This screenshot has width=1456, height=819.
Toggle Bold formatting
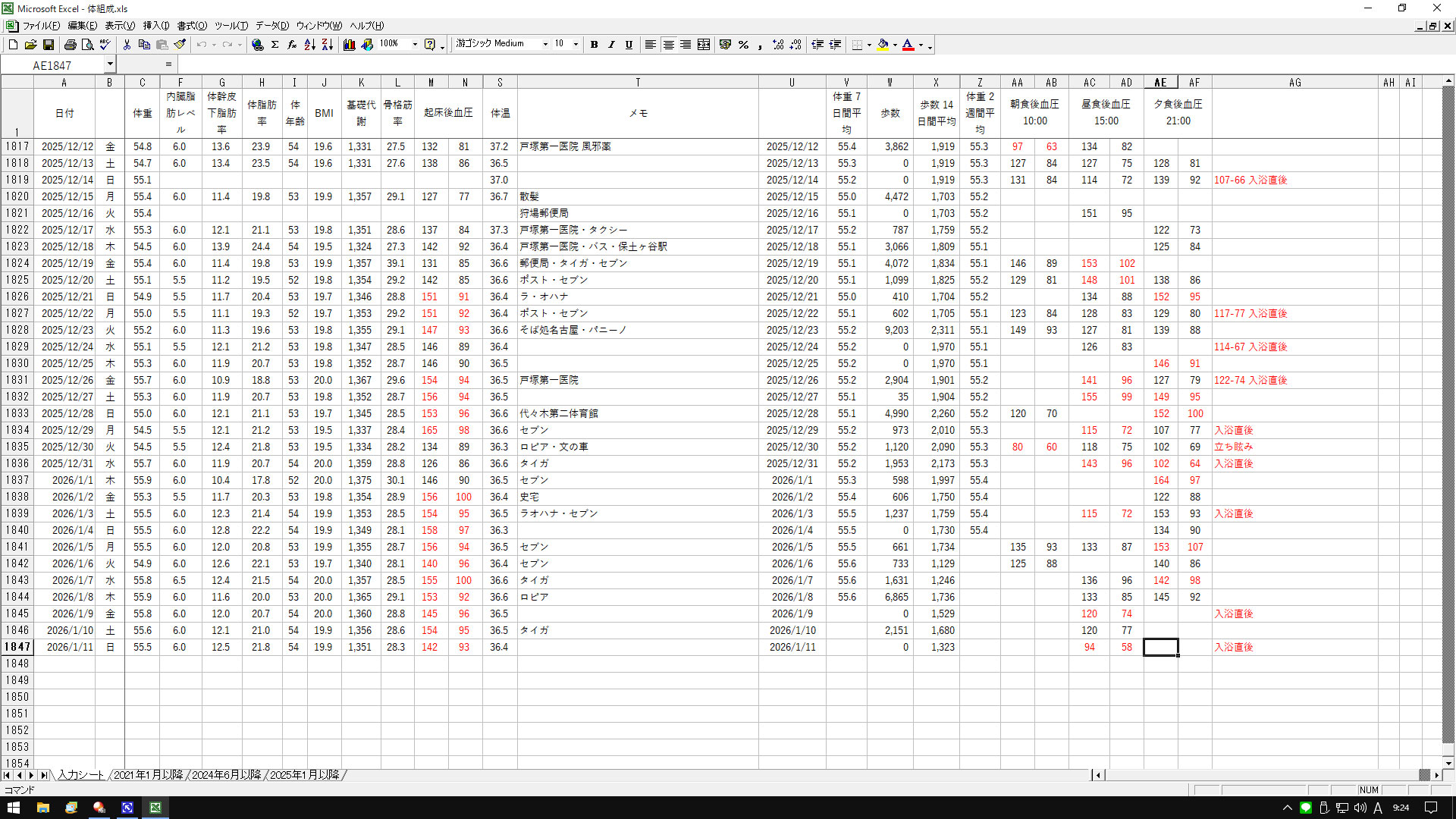(x=594, y=45)
